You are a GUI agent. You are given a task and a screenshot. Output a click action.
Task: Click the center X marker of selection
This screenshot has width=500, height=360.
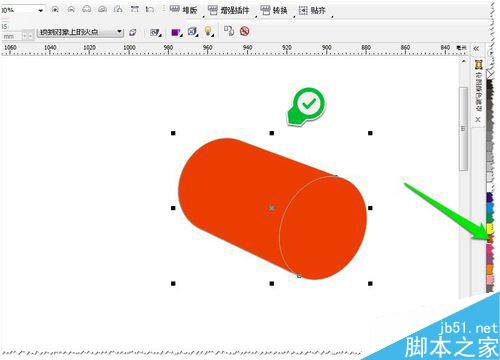tap(272, 208)
